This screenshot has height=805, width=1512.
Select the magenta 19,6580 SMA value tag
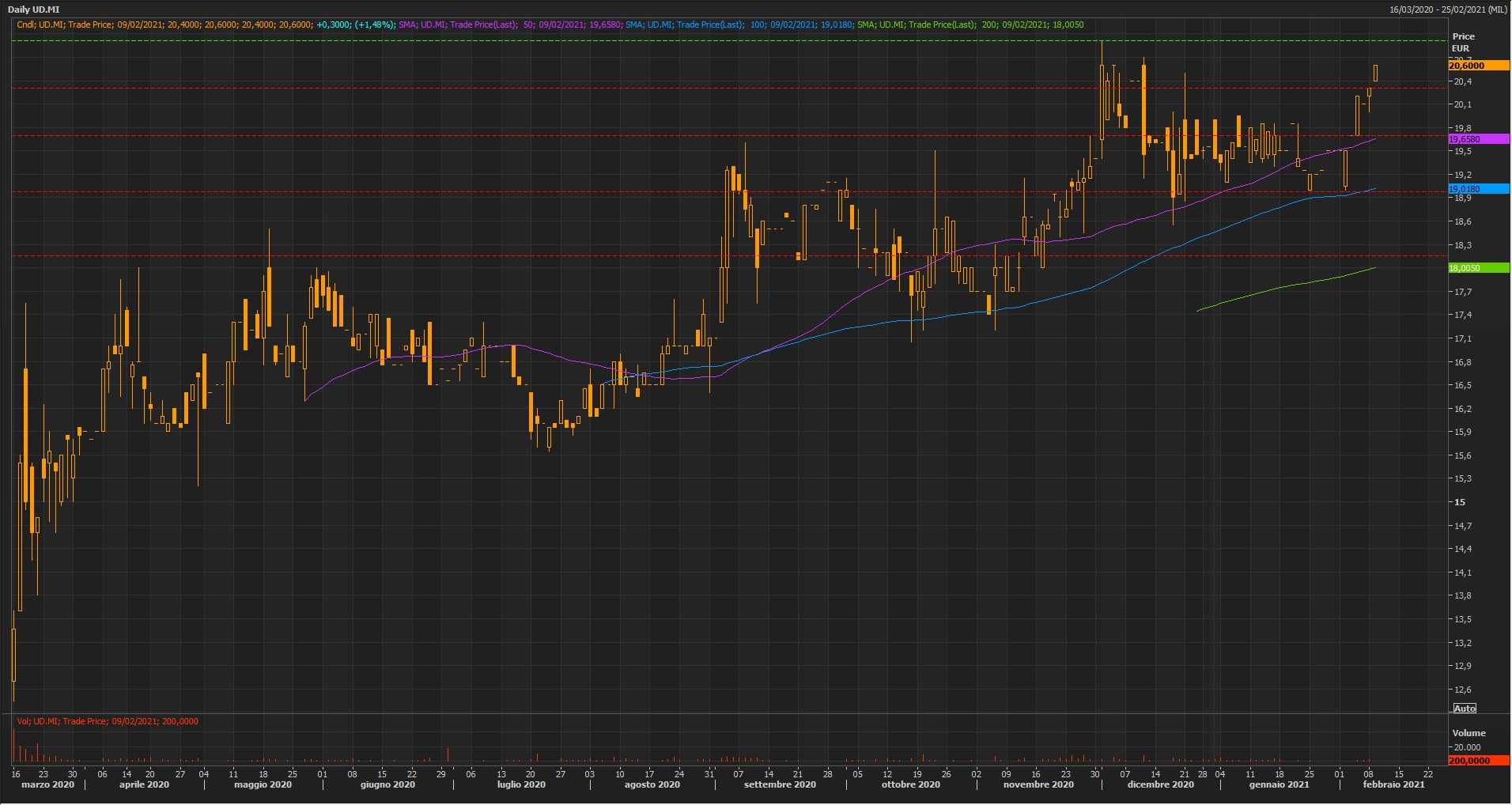[1477, 139]
